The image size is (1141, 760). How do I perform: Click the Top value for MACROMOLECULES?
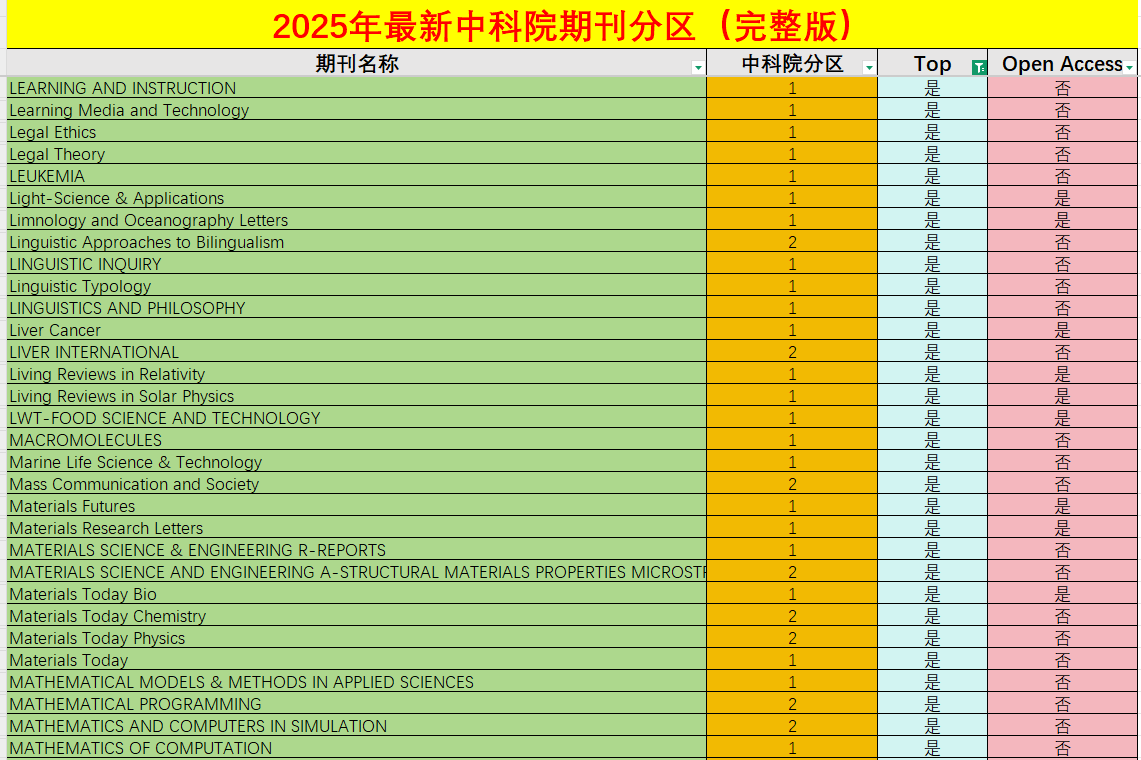932,440
